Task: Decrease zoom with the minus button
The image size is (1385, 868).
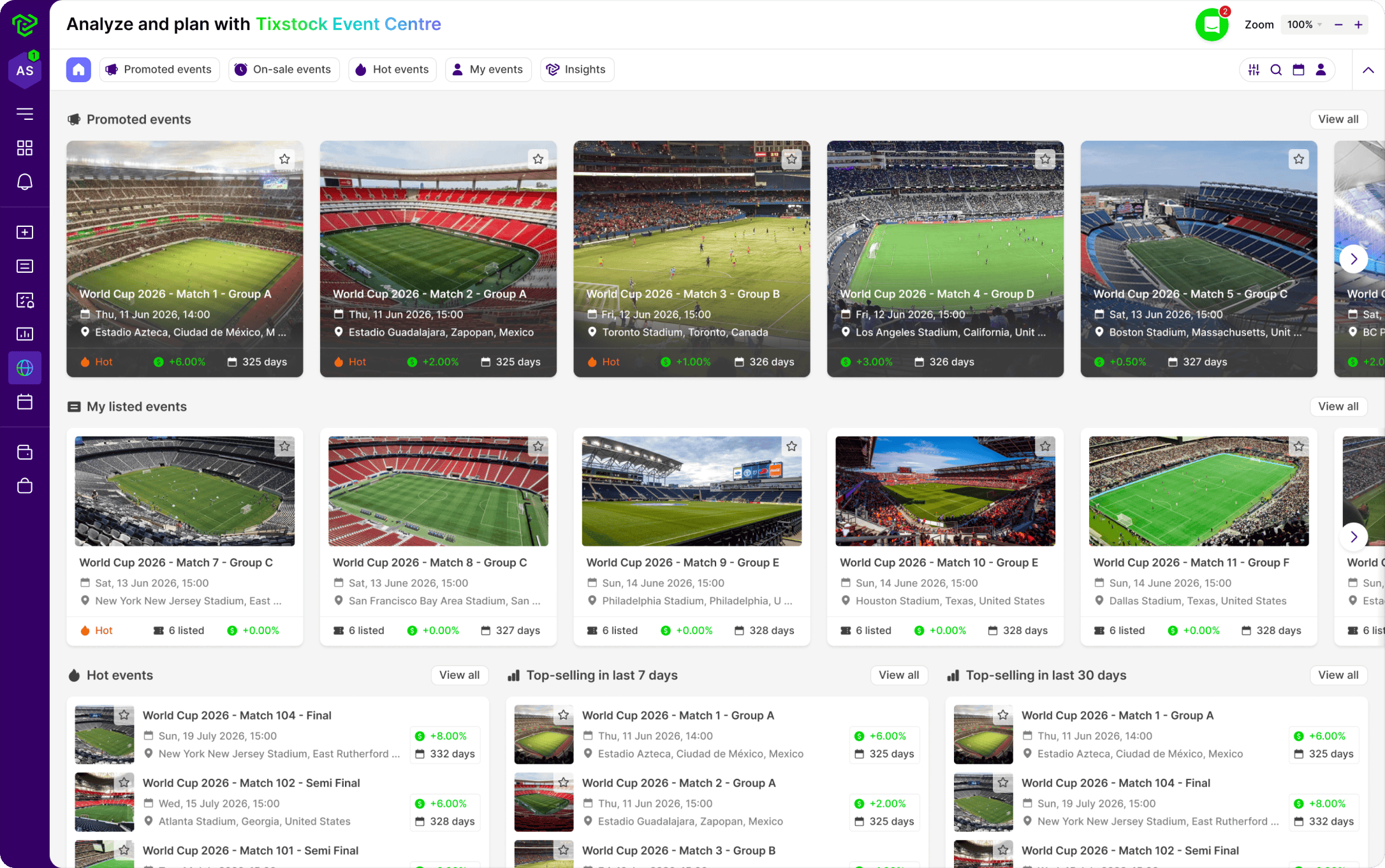Action: 1338,25
